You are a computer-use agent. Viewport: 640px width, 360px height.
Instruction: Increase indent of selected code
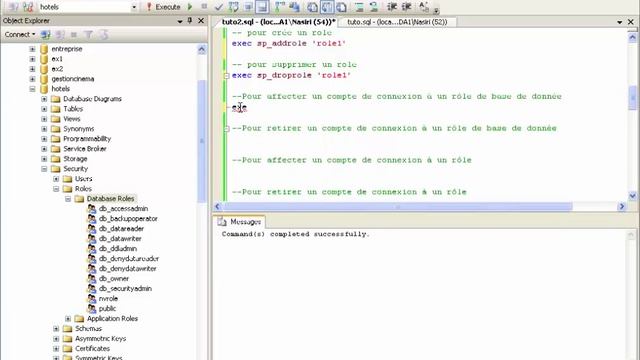[406, 7]
